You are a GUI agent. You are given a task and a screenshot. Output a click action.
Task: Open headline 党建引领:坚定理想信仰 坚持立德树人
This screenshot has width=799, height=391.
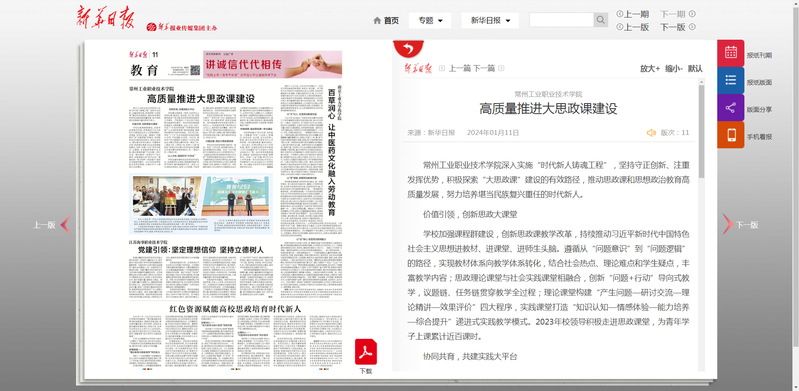tap(201, 250)
